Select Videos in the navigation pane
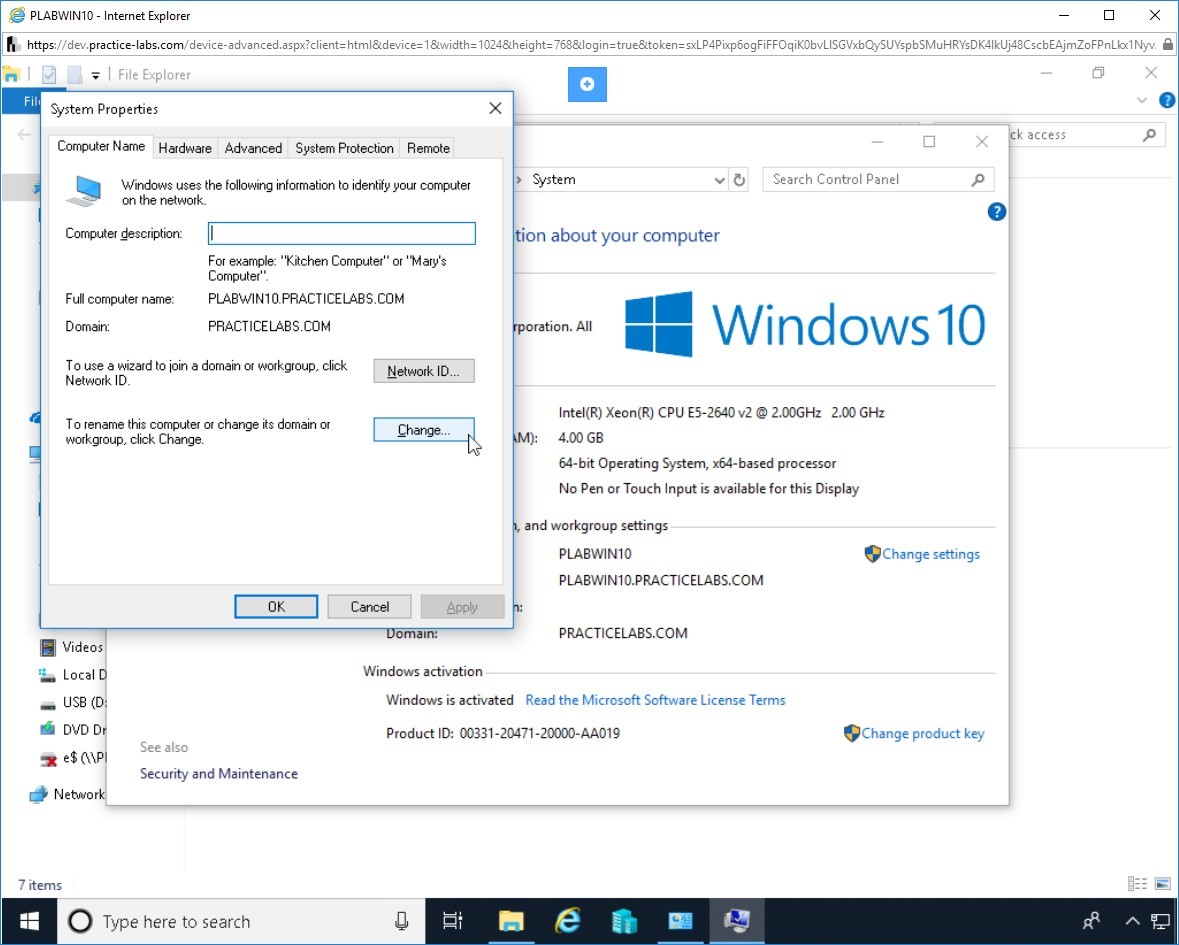This screenshot has width=1179, height=945. (71, 647)
